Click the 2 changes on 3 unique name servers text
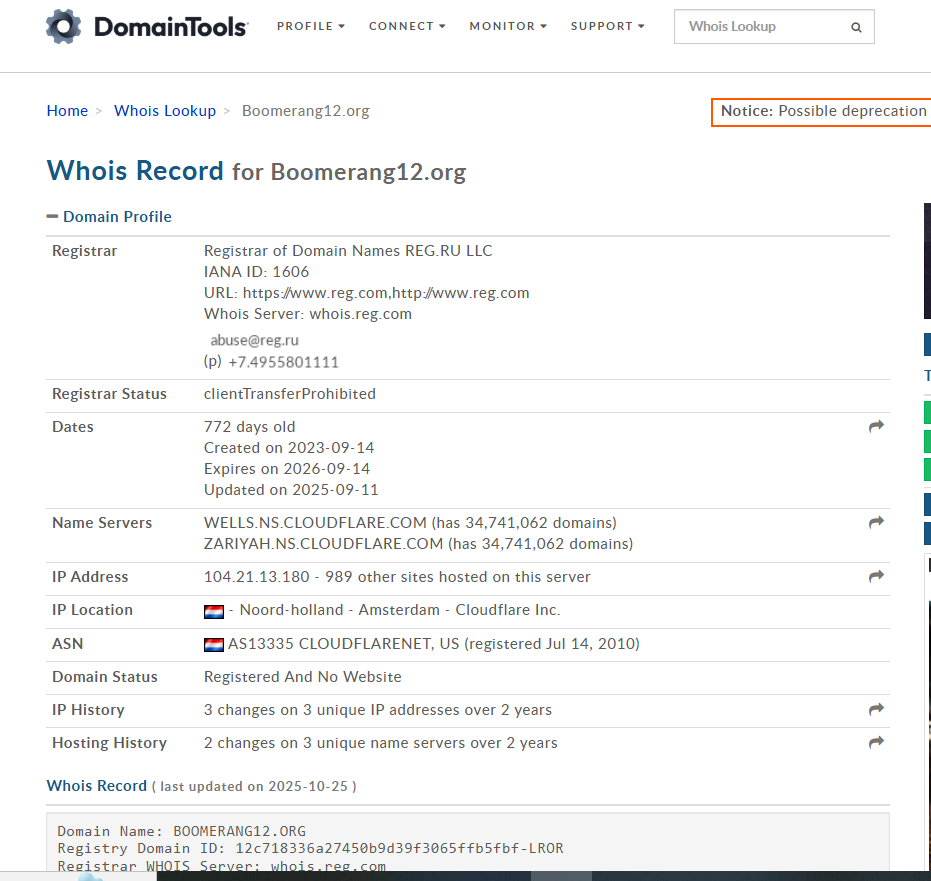The image size is (931, 881). pyautogui.click(x=381, y=743)
